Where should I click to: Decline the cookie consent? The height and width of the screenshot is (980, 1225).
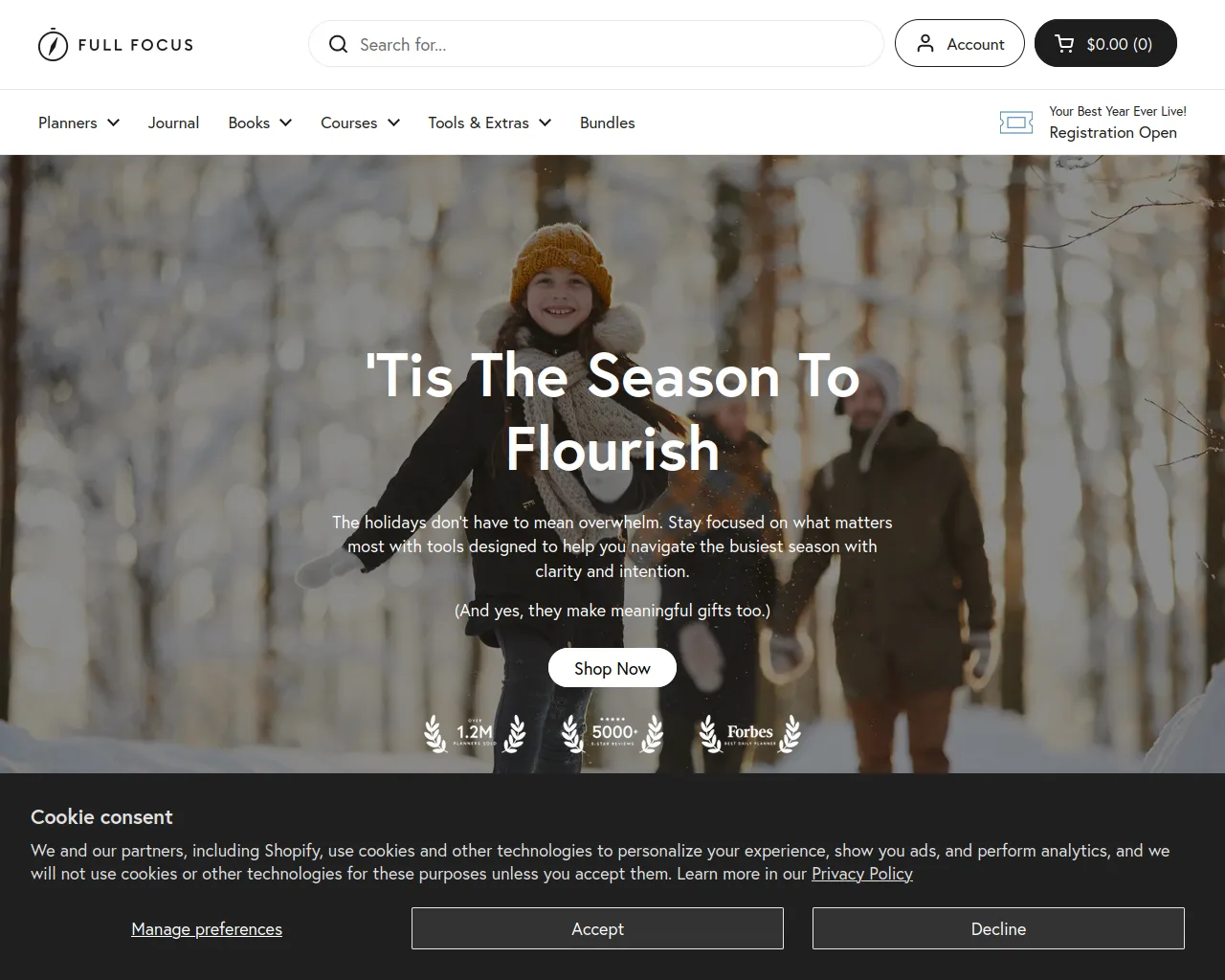click(998, 928)
